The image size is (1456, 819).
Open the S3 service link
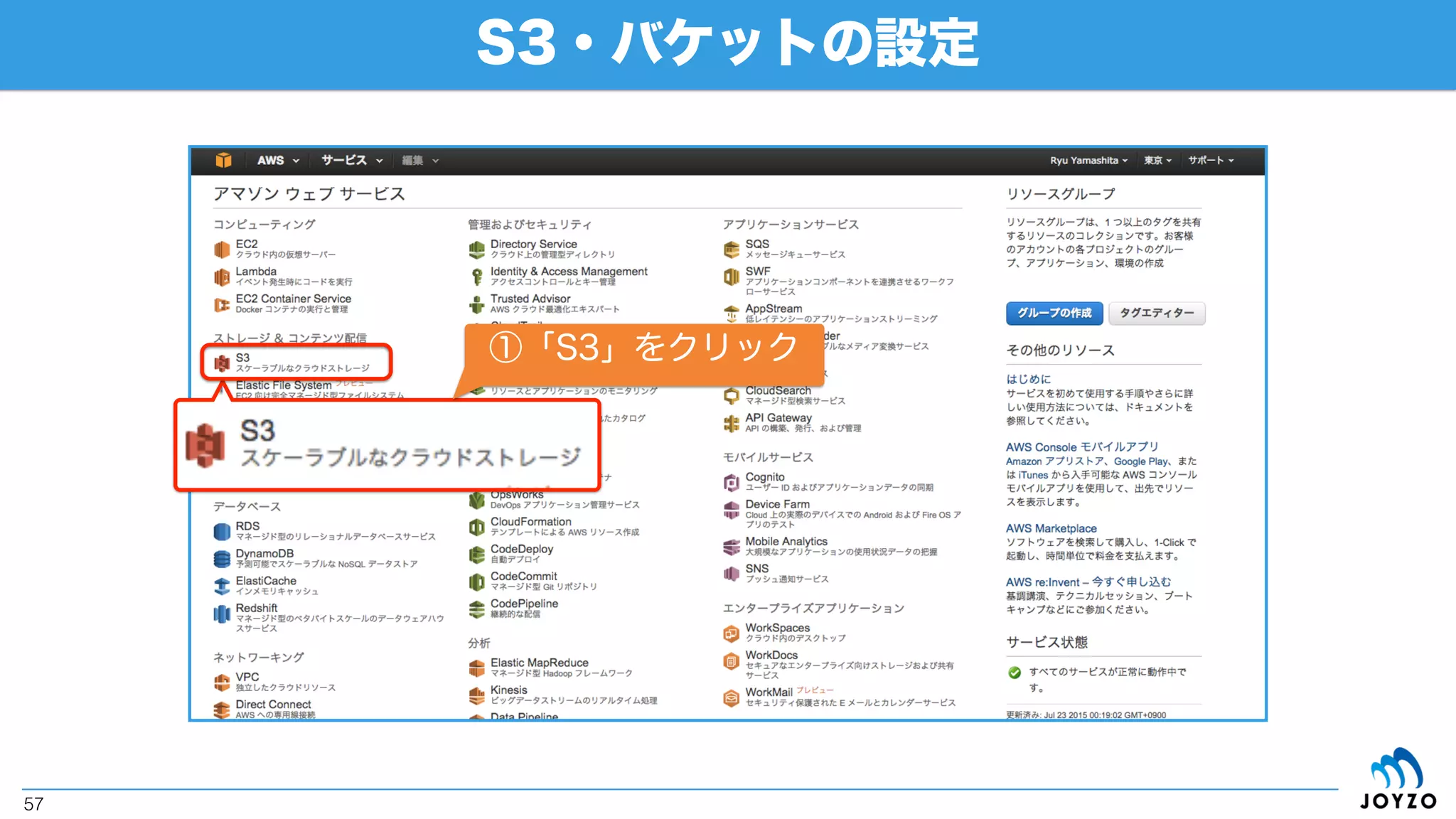(242, 358)
